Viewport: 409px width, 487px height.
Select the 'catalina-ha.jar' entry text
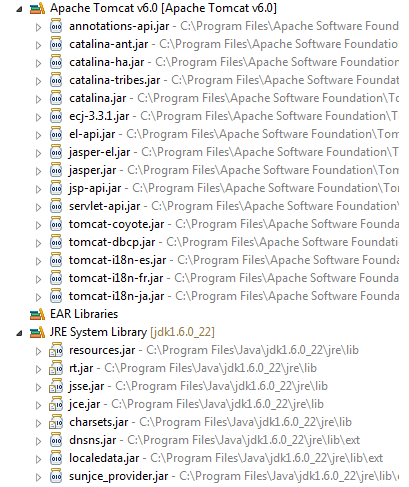pos(107,62)
